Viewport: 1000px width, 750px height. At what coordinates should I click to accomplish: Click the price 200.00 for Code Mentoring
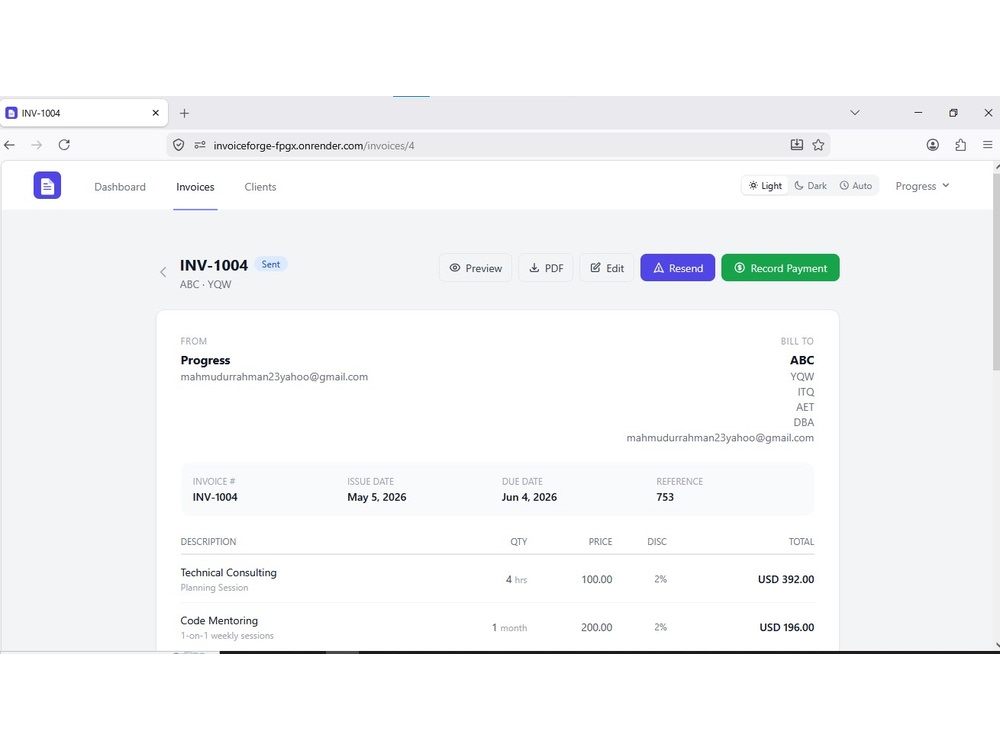coord(596,627)
